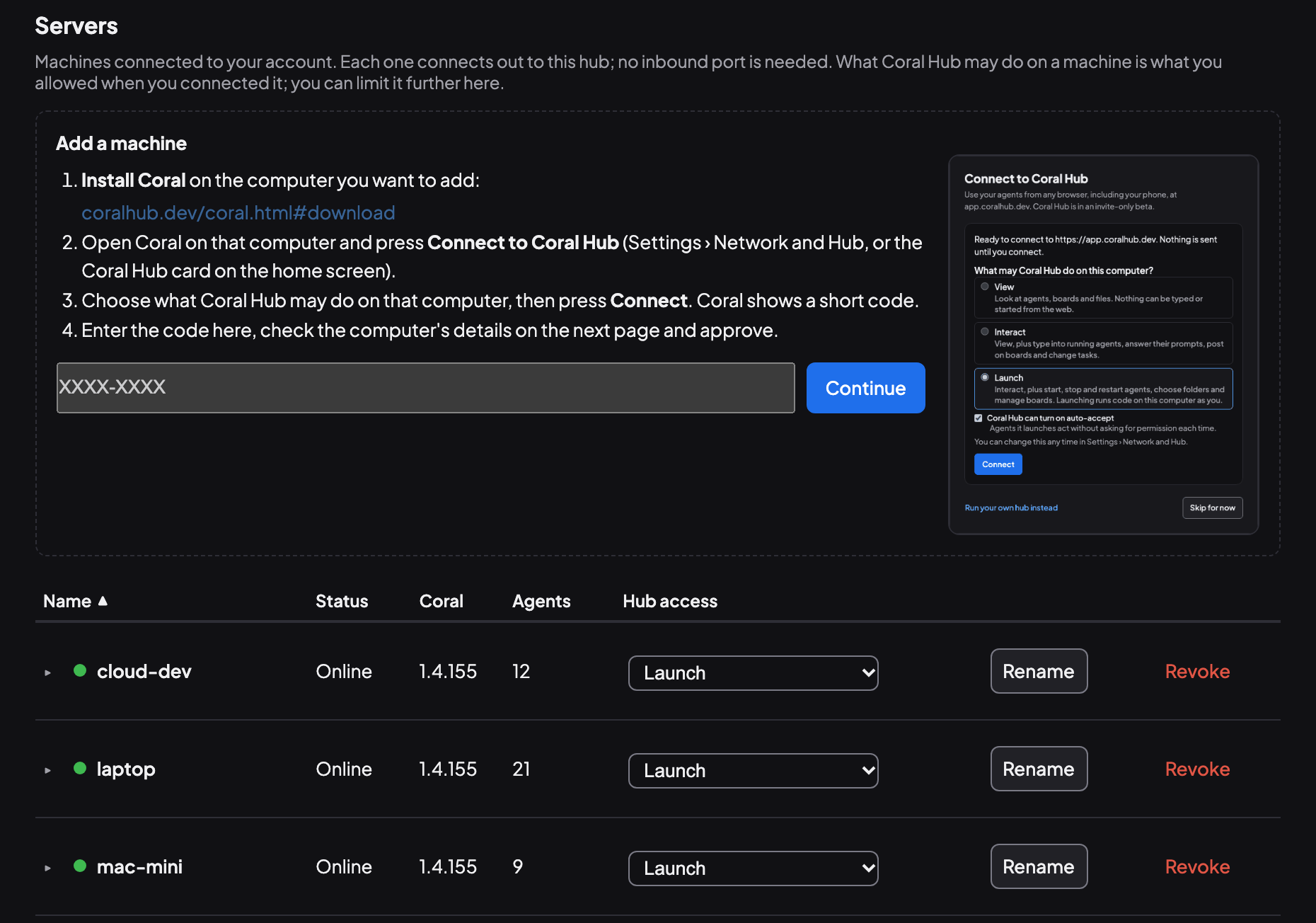Click the mac-mini green status dot

[80, 866]
